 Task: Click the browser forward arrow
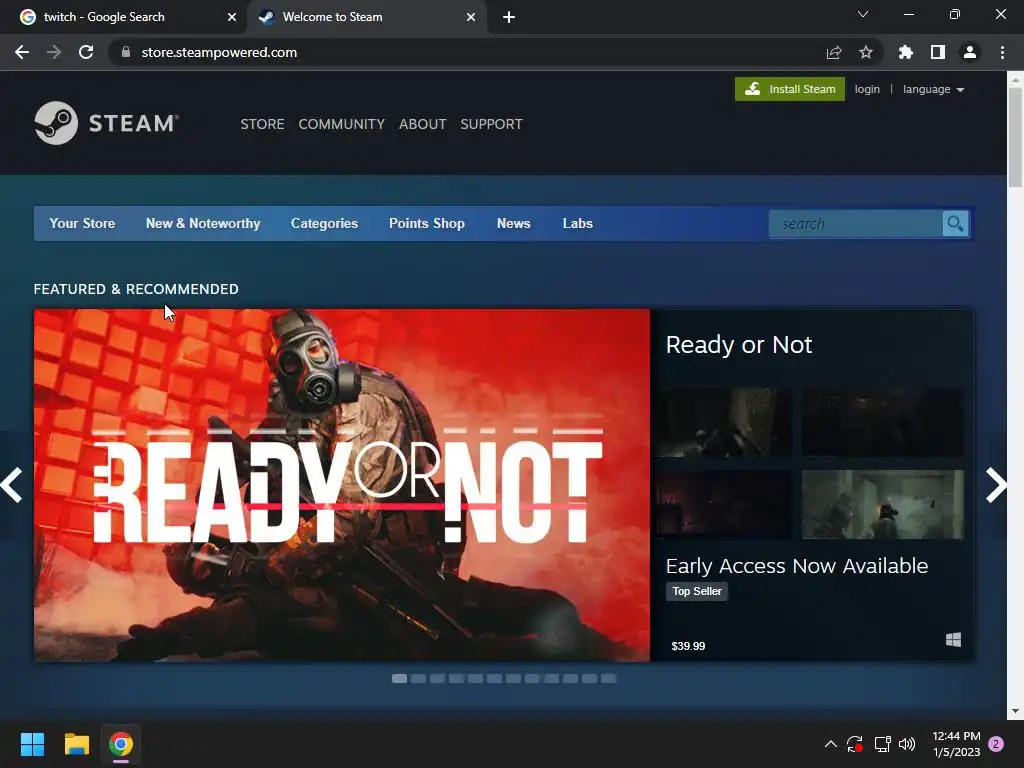point(54,52)
